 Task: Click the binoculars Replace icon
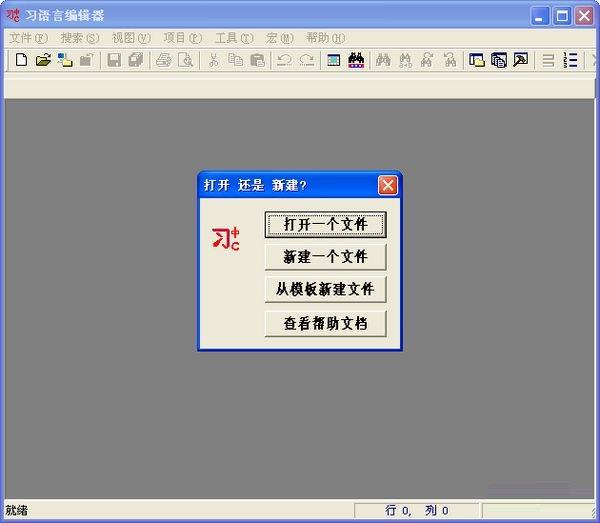[405, 60]
